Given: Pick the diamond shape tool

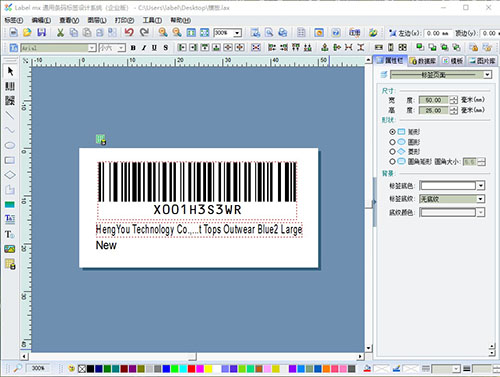Looking at the screenshot, I should [x=10, y=175].
